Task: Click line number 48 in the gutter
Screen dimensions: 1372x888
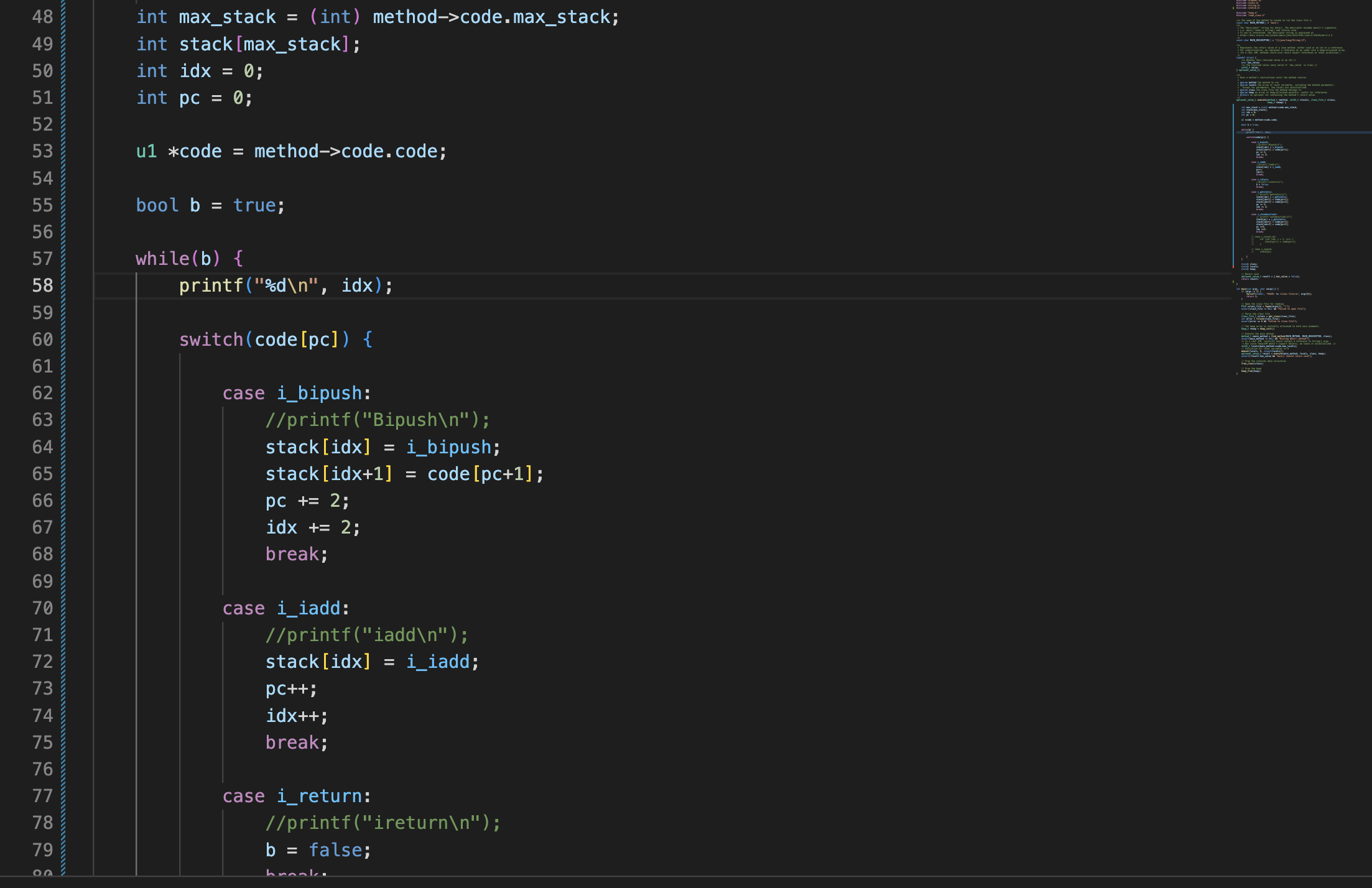Action: [42, 17]
